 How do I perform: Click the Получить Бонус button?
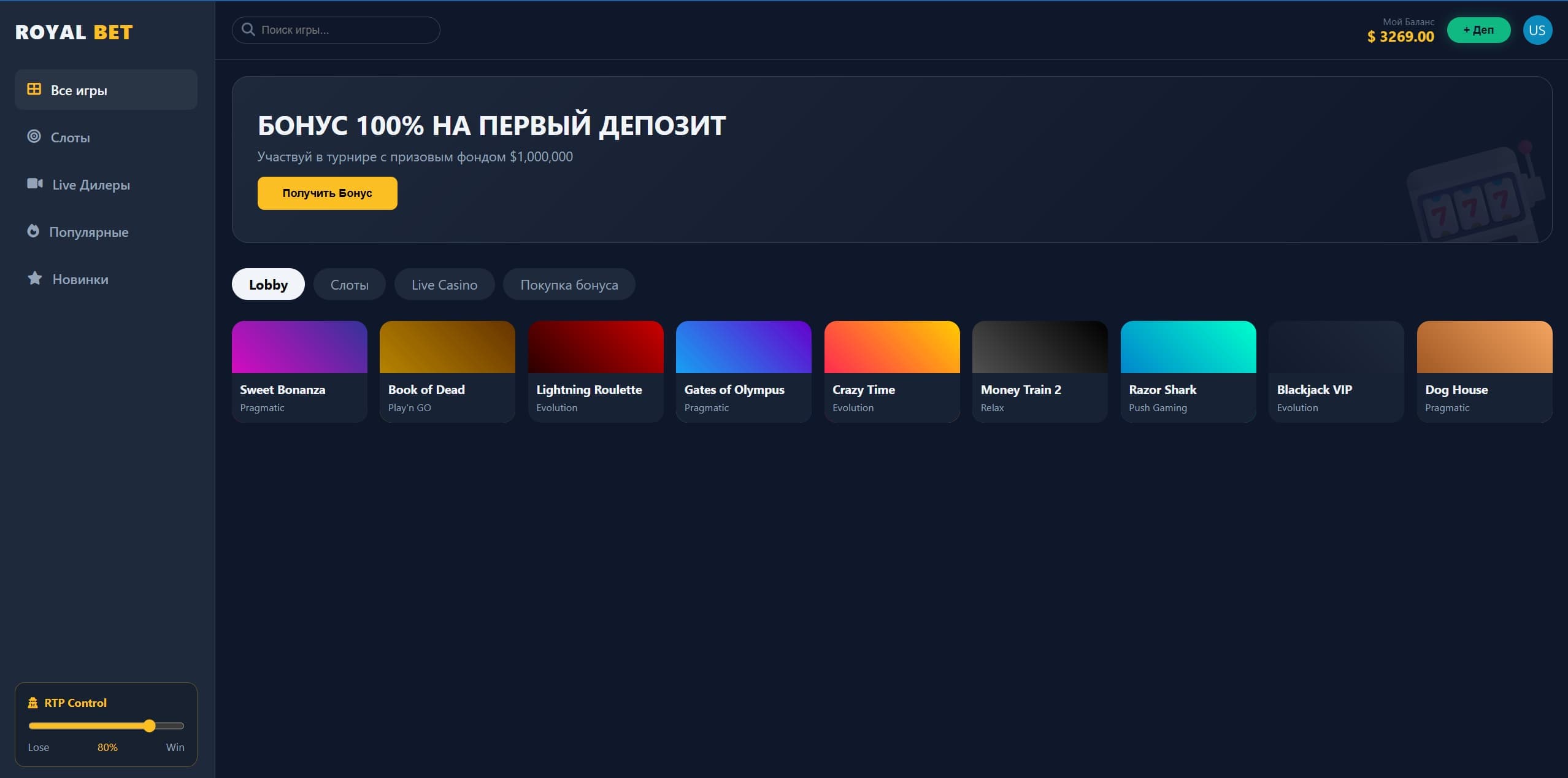tap(328, 193)
